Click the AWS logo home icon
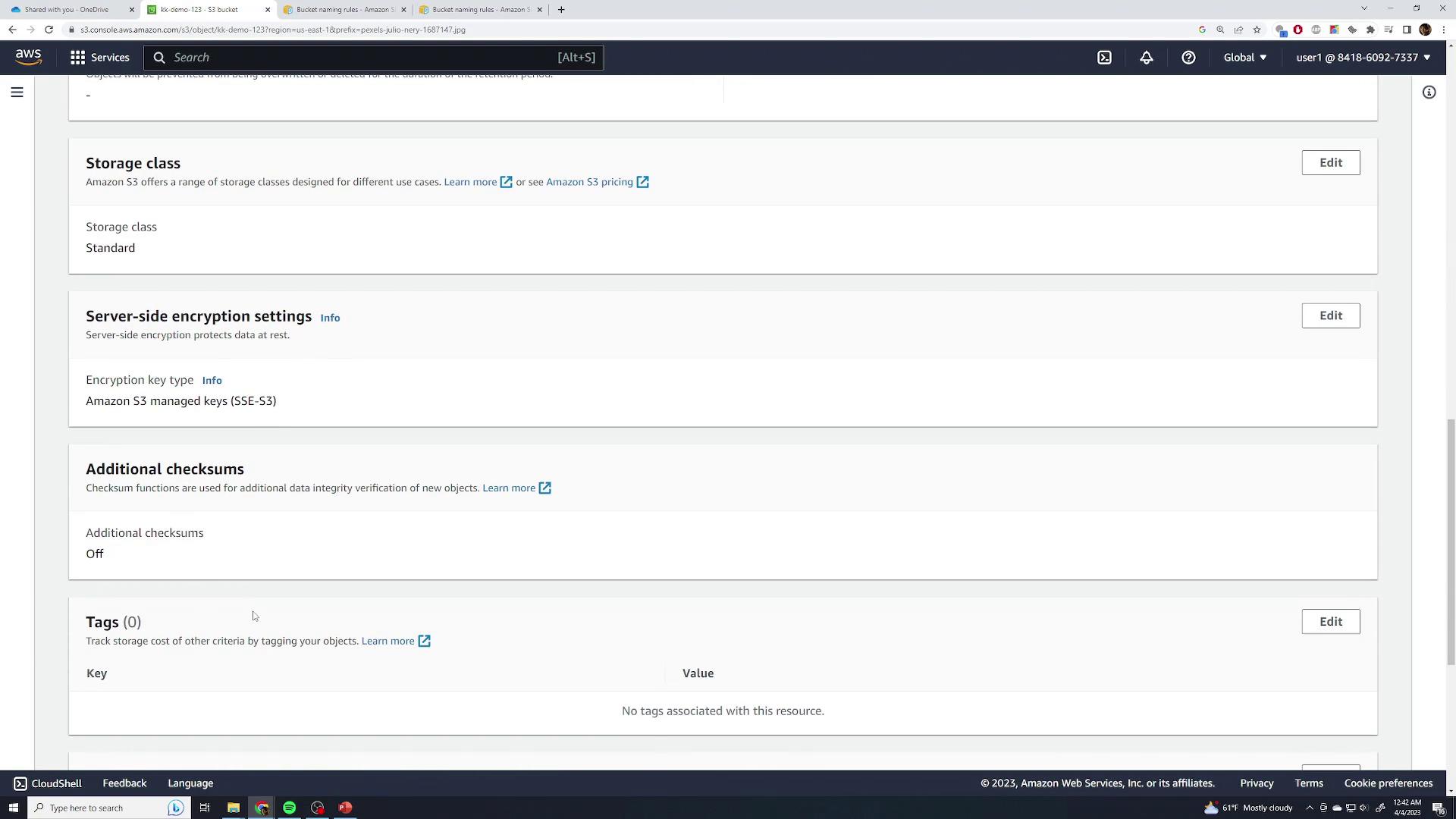1456x819 pixels. coord(28,58)
